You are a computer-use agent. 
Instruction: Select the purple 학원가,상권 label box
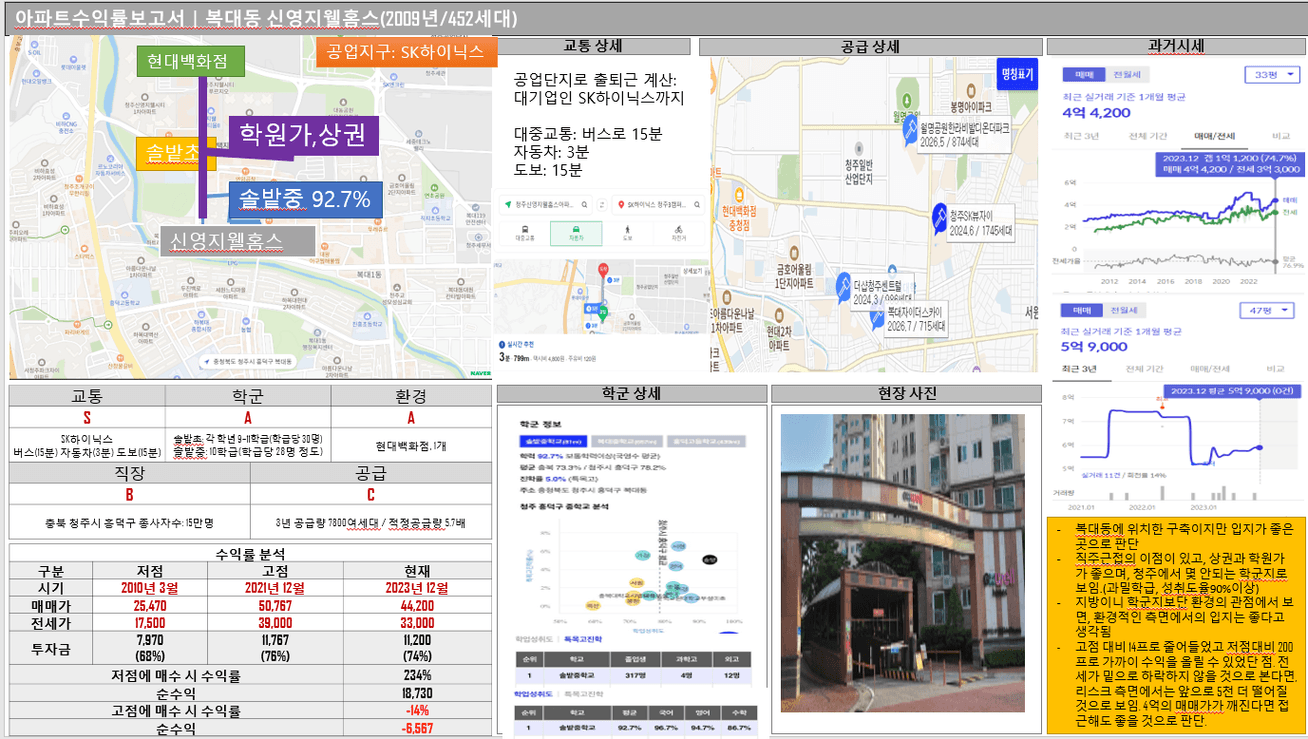(x=304, y=134)
